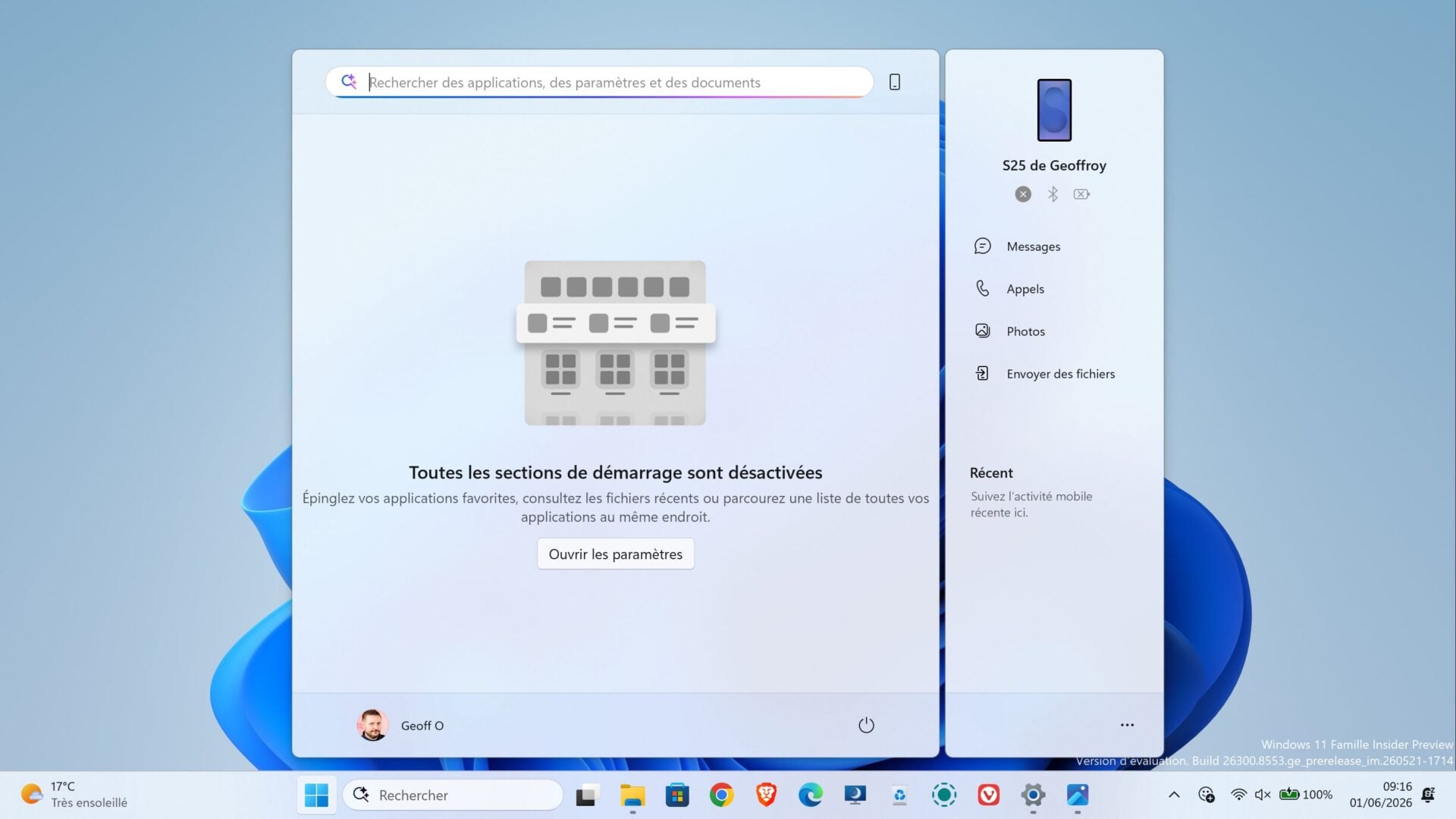
Task: Open the monitor moon app on taskbar
Action: (x=855, y=795)
